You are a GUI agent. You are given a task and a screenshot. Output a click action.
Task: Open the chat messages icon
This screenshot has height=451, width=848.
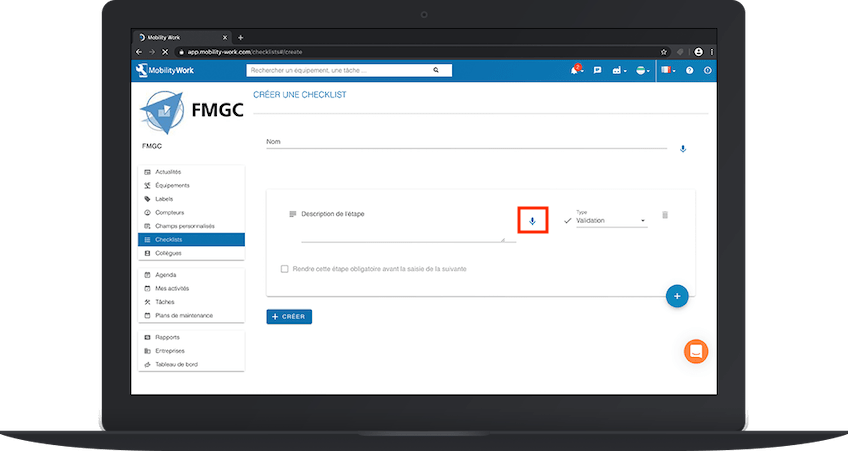coord(597,70)
